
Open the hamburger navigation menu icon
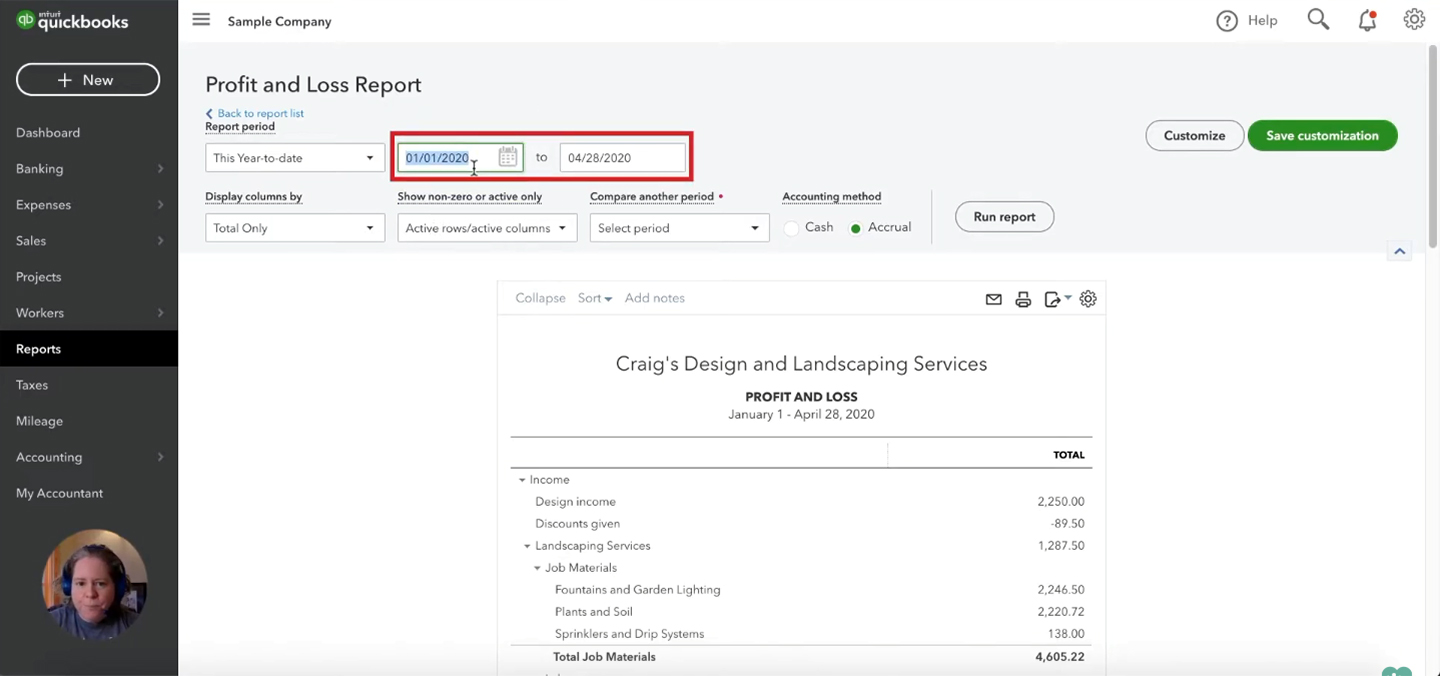pyautogui.click(x=201, y=20)
